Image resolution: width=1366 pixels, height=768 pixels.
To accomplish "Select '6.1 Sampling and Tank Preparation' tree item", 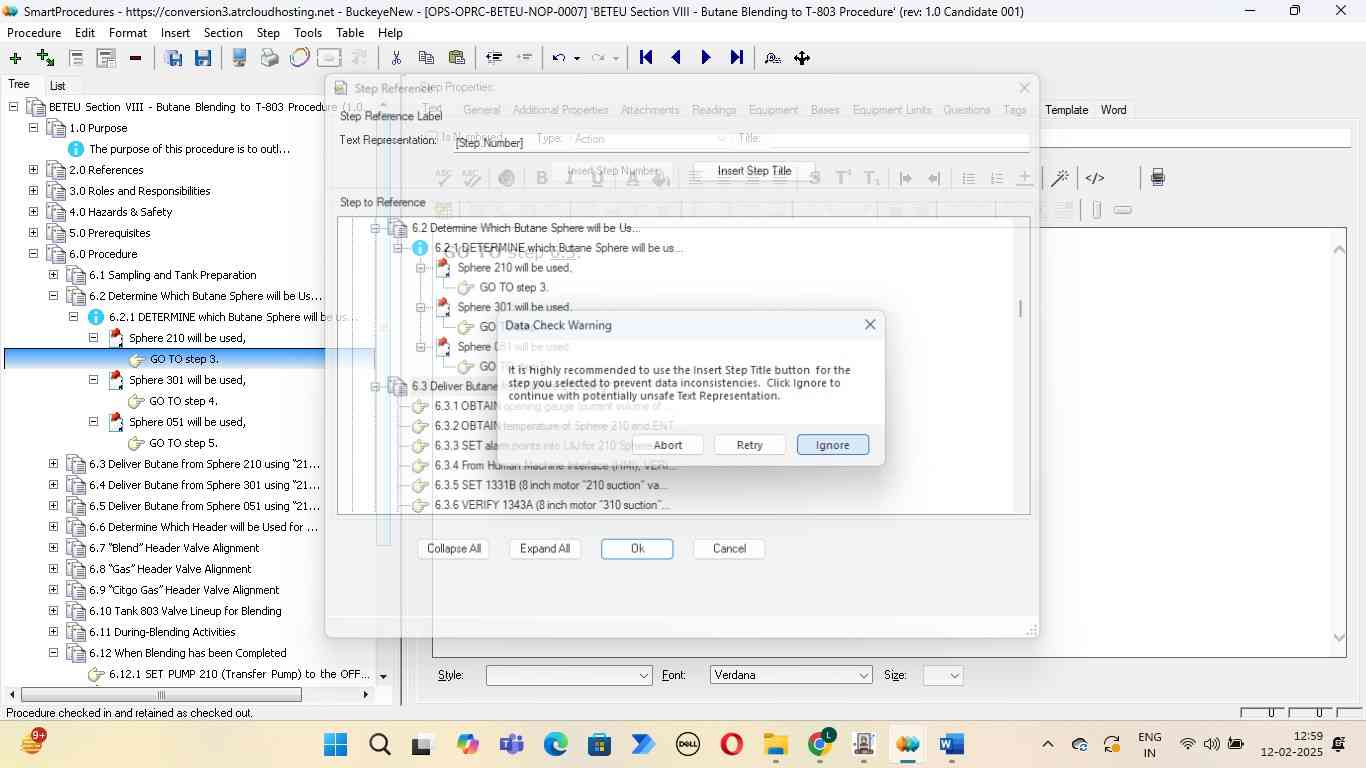I will [172, 275].
